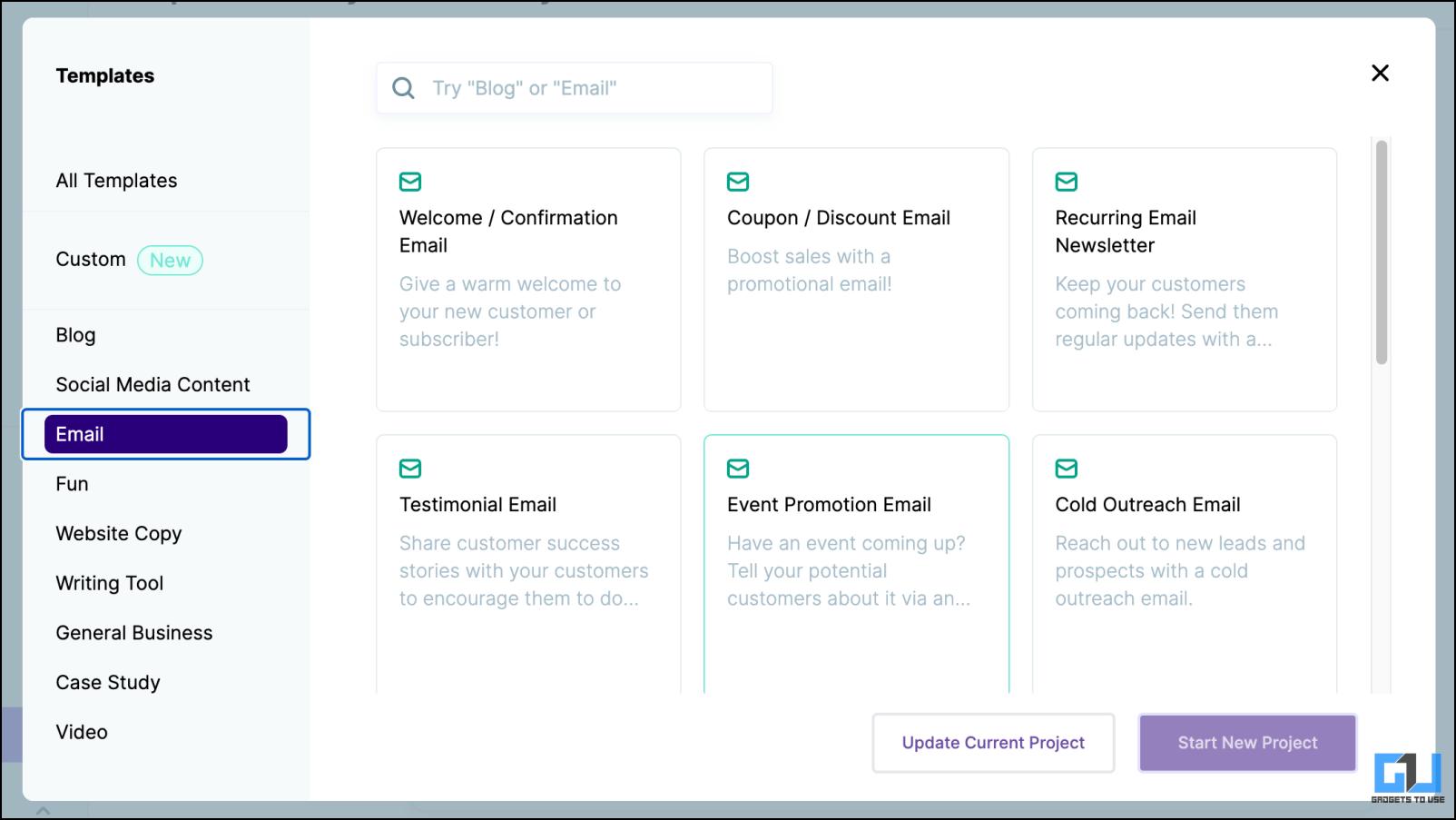The height and width of the screenshot is (820, 1456).
Task: Click the Update Current Project button
Action: tap(993, 743)
